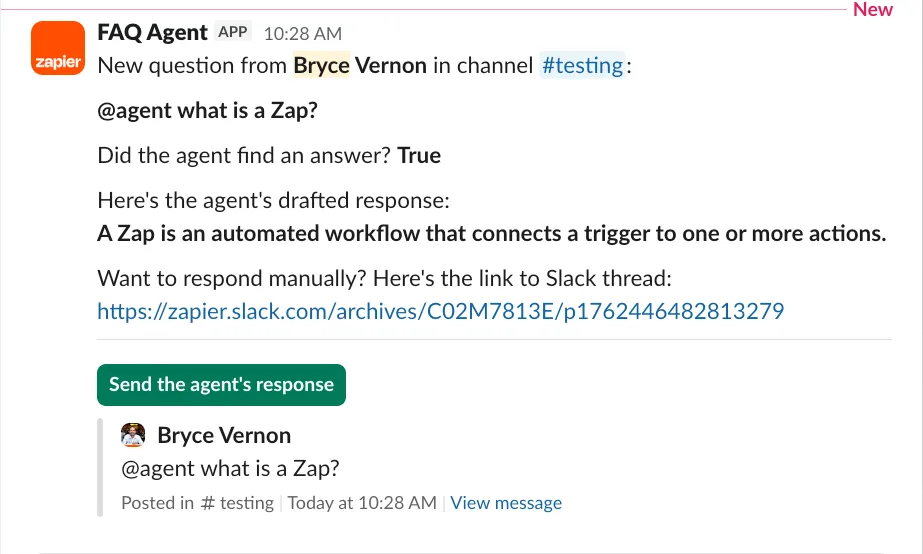This screenshot has width=923, height=554.
Task: Click the APP badge next to FAQ Agent
Action: pyautogui.click(x=233, y=32)
